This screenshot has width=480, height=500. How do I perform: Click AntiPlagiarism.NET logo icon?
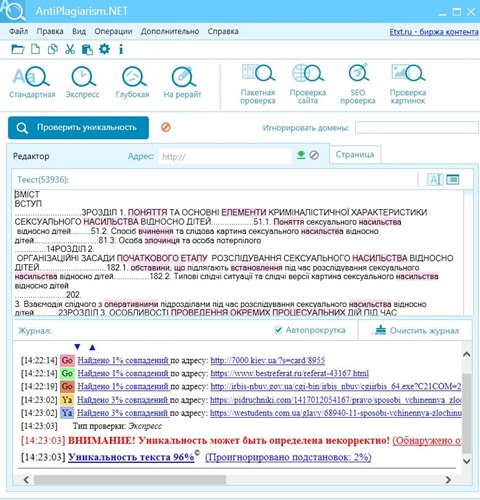13,11
